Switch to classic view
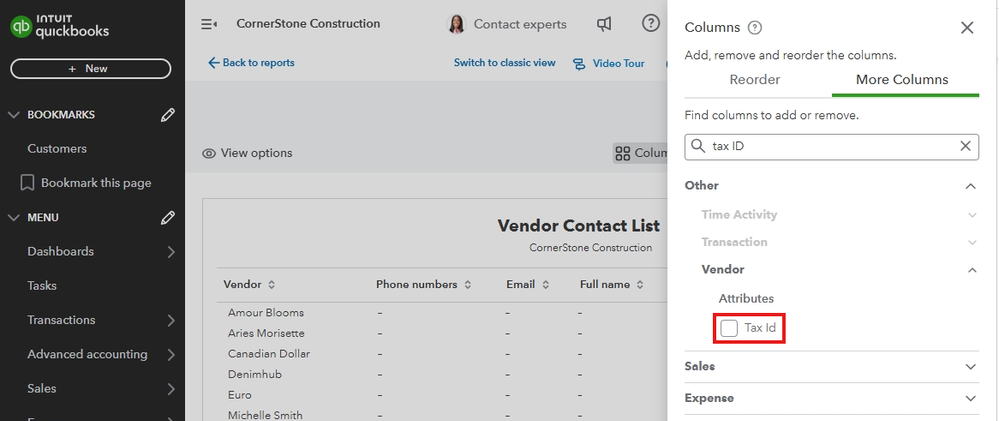Screen dimensions: 999x421 (505, 63)
